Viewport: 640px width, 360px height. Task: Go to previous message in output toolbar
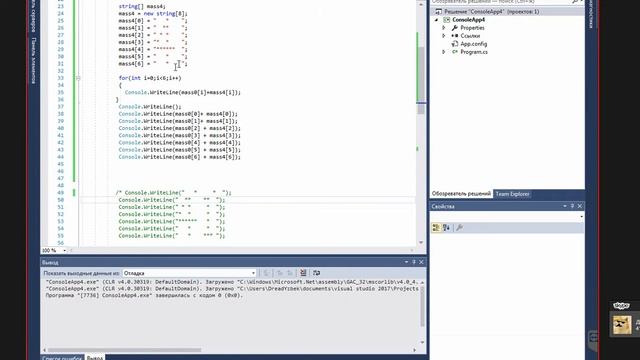click(x=280, y=273)
